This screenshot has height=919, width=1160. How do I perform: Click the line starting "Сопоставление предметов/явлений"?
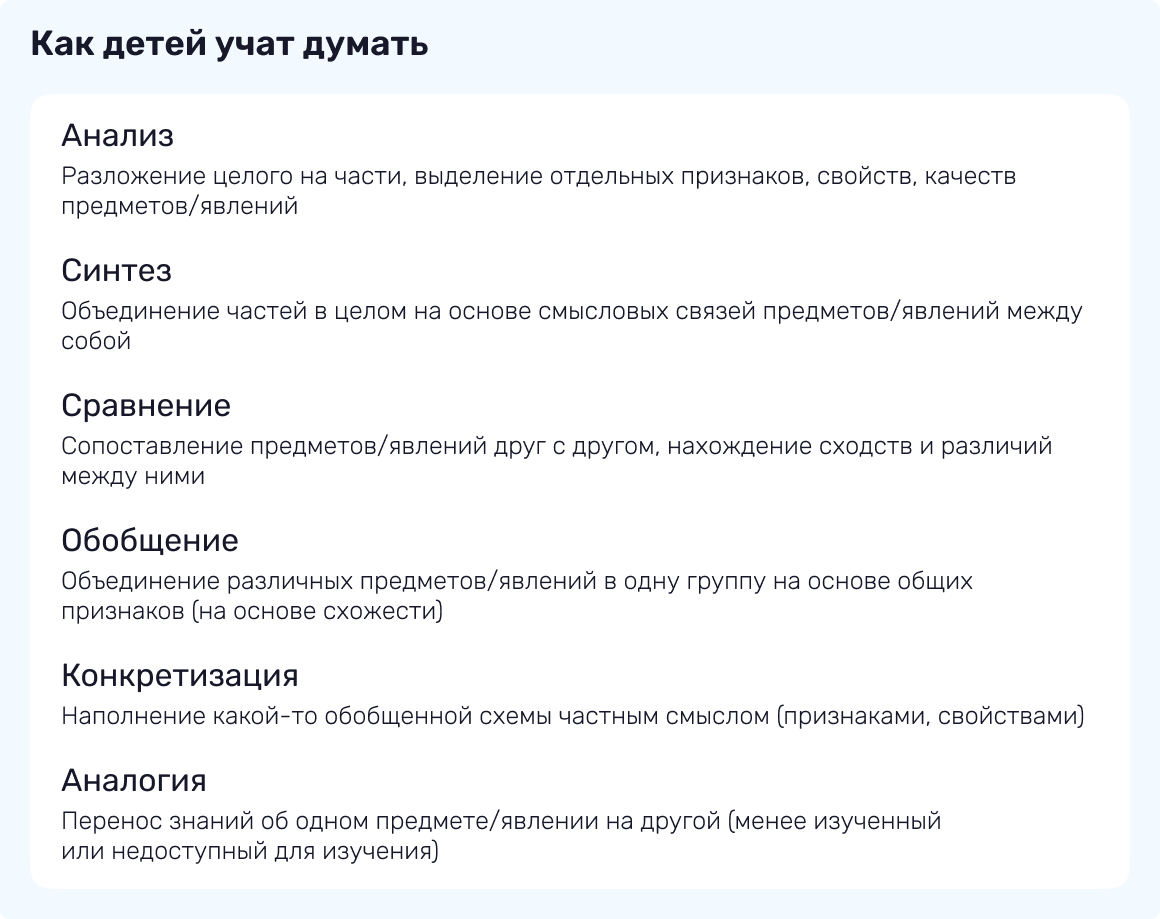(556, 447)
